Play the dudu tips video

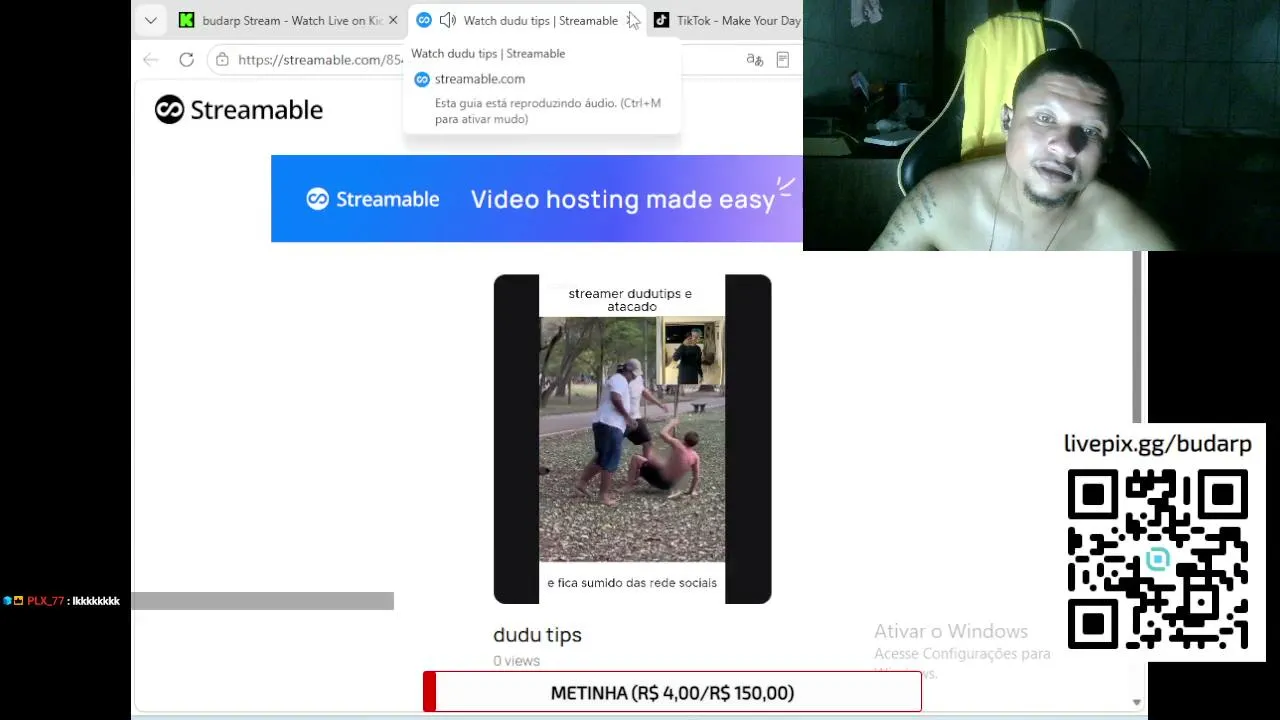(632, 439)
